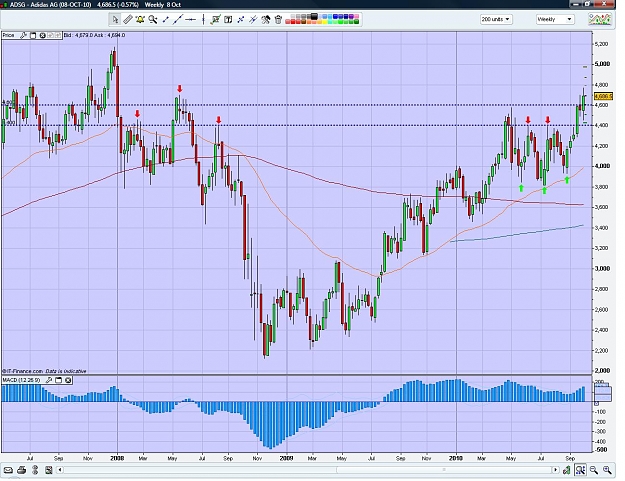
Task: Toggle the selected zoom mode button
Action: (x=580, y=470)
